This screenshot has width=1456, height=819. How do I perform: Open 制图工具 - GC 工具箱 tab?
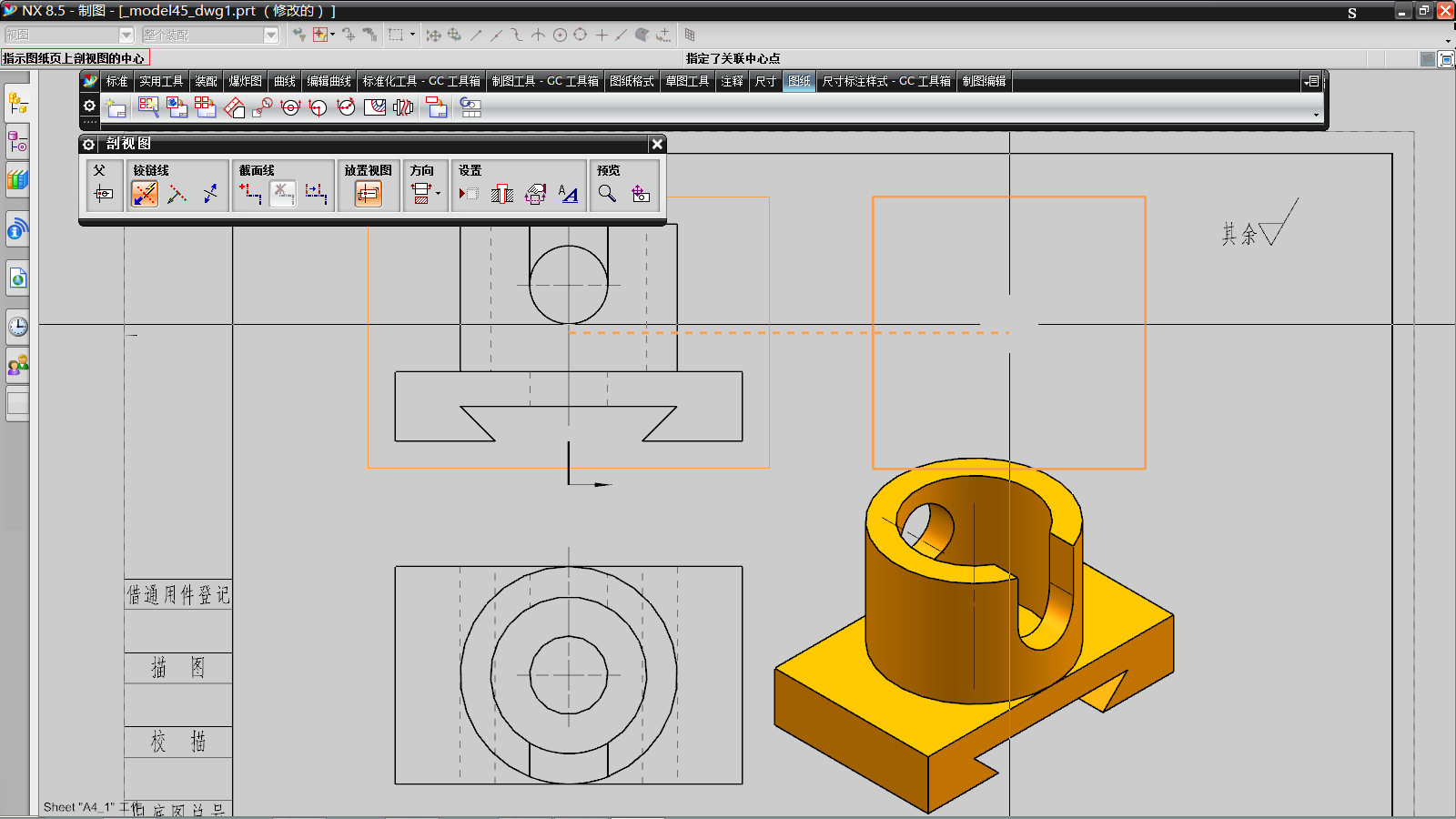[545, 81]
